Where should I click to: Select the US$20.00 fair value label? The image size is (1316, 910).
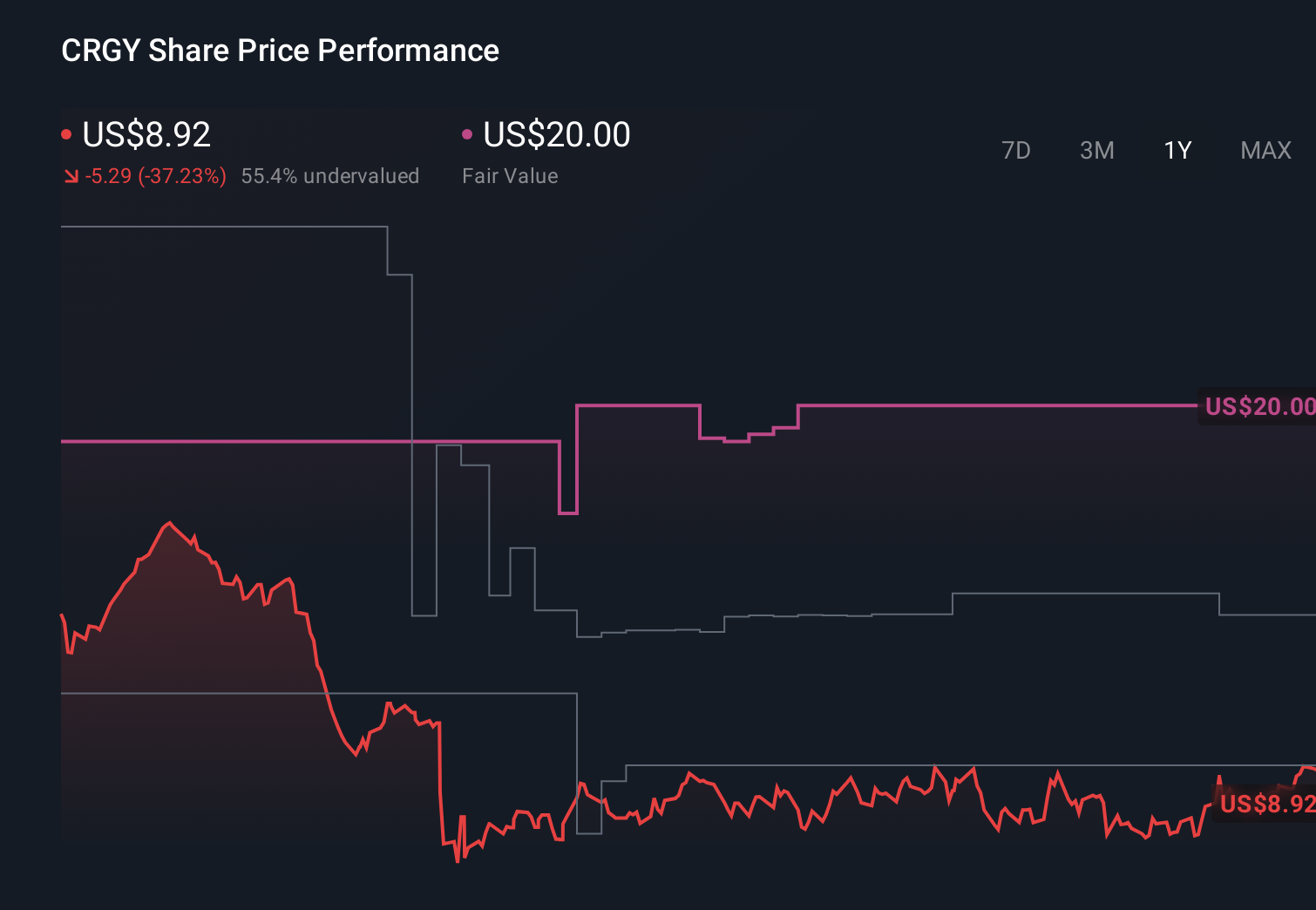coord(556,135)
